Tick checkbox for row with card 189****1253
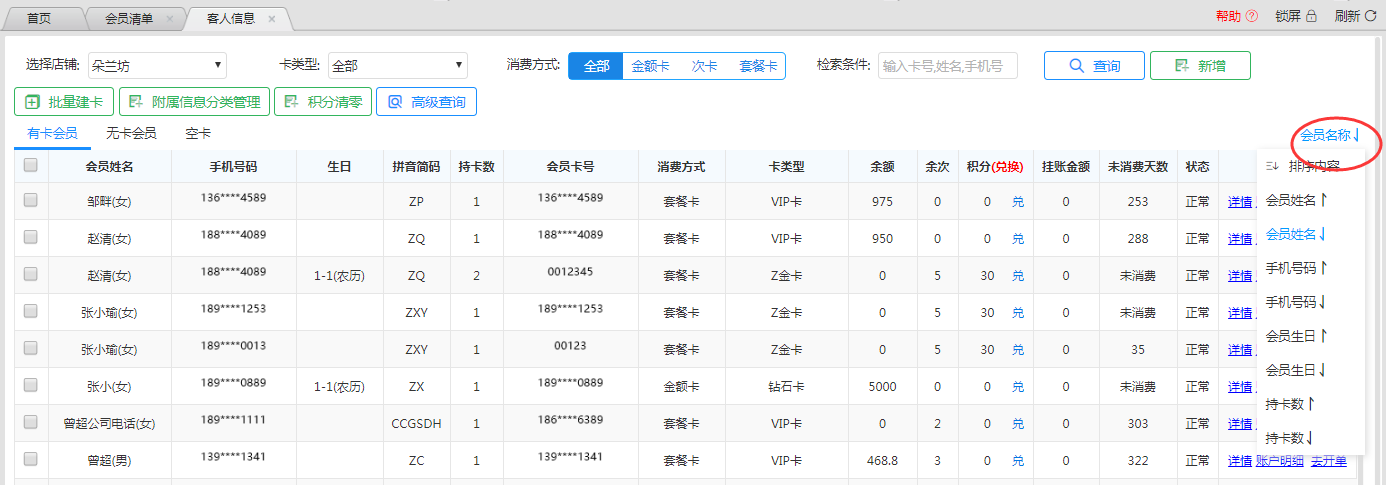 [x=30, y=311]
